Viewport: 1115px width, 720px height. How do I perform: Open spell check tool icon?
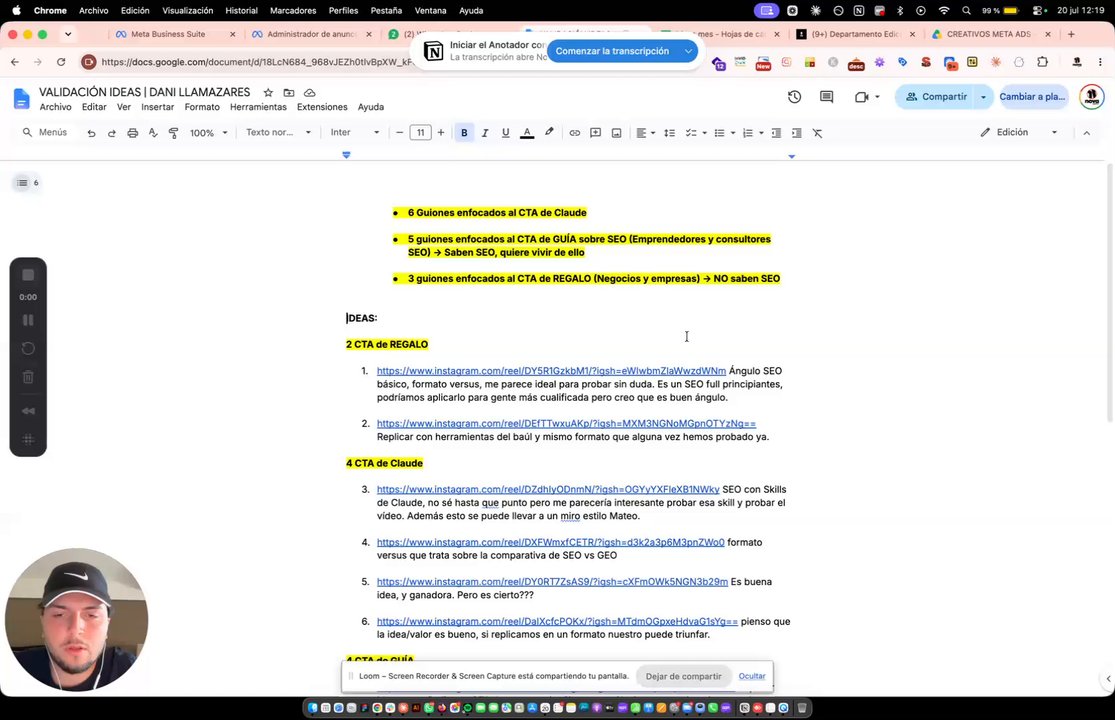click(x=153, y=133)
